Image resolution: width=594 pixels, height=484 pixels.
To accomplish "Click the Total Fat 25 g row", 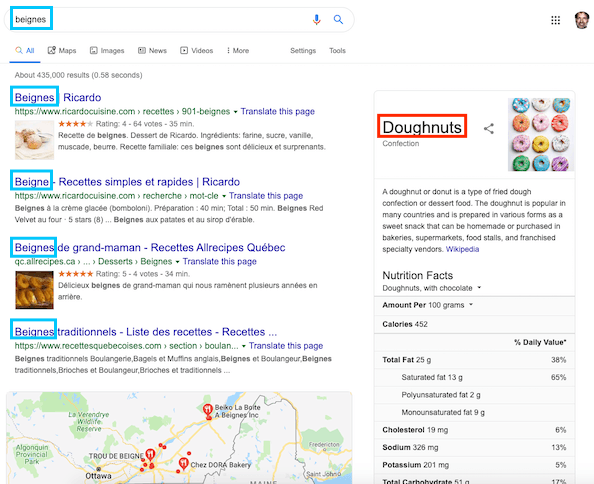I will click(474, 360).
